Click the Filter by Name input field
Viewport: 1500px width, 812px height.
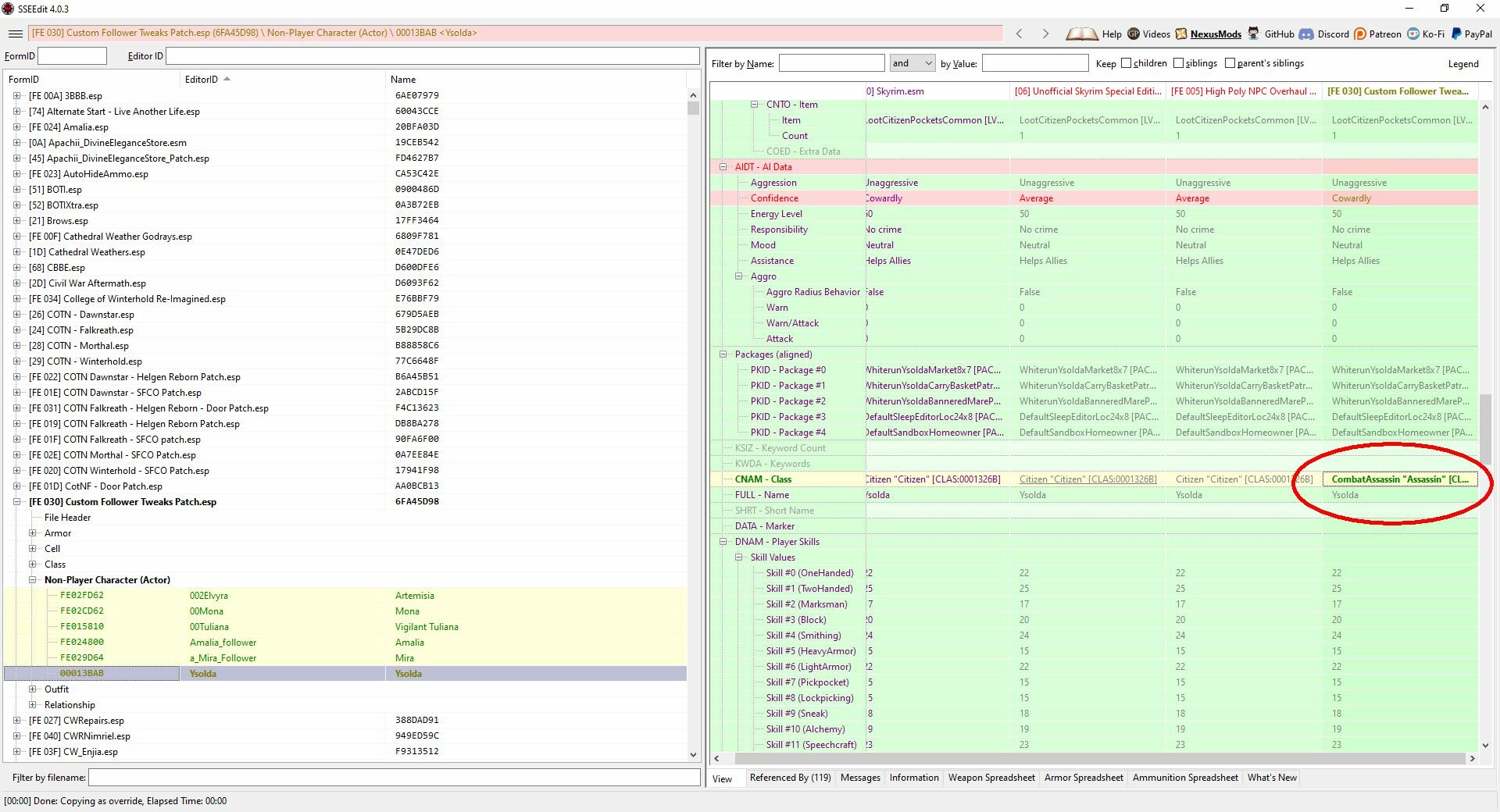[x=831, y=63]
